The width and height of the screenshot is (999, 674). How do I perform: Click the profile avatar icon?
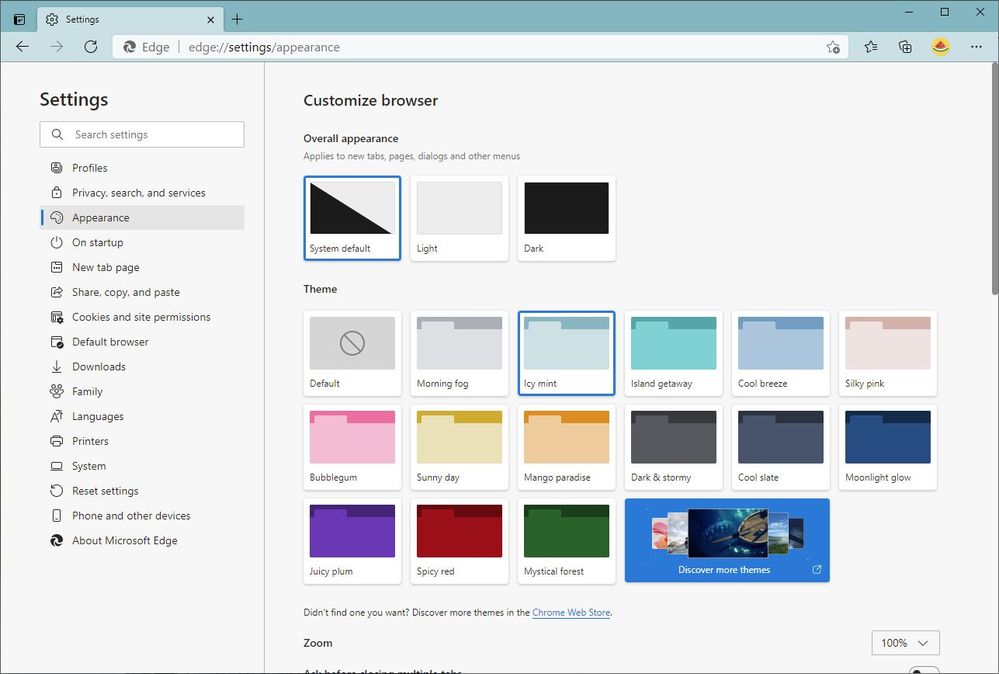click(940, 47)
